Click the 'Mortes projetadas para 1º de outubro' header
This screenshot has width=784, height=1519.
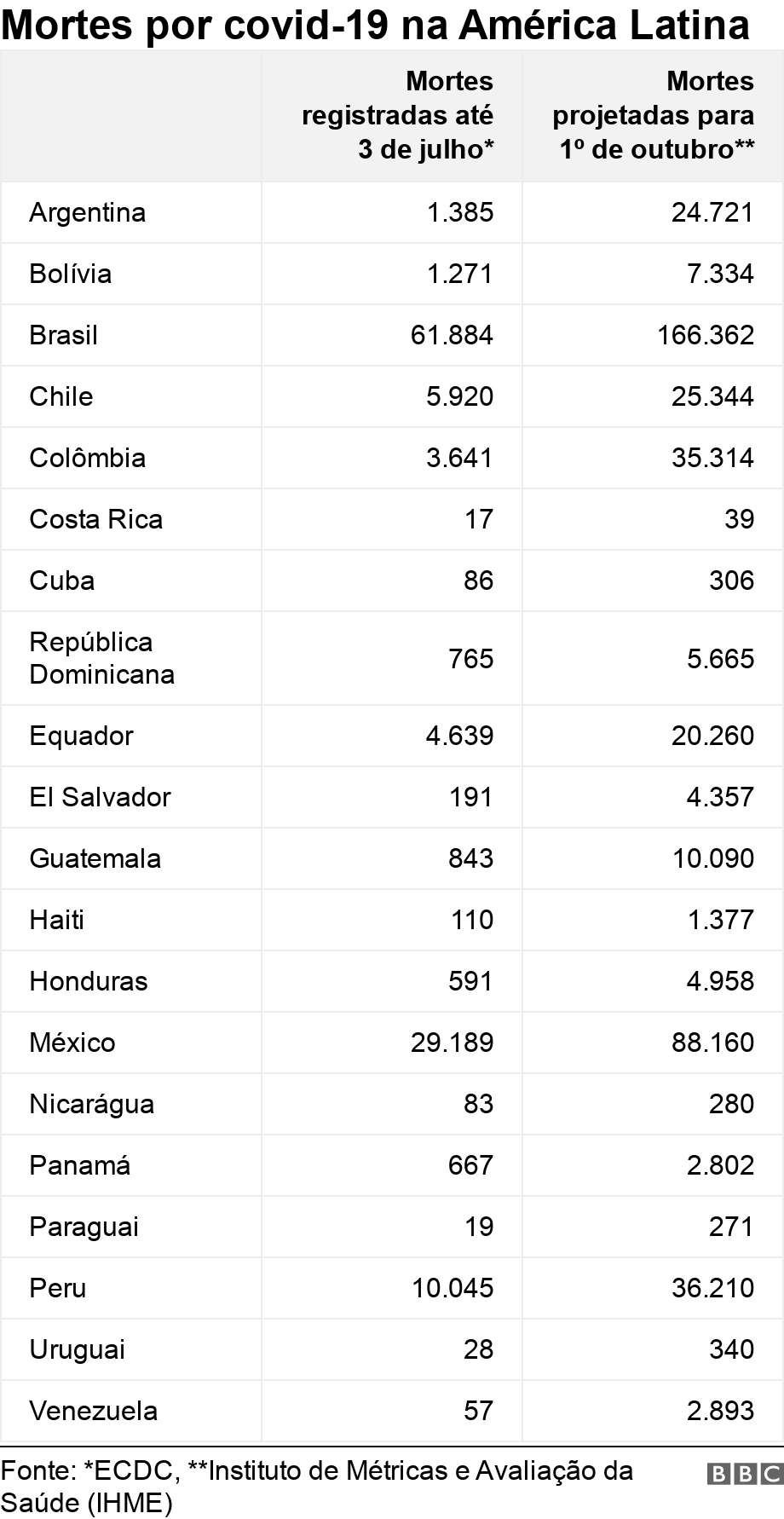[x=654, y=115]
